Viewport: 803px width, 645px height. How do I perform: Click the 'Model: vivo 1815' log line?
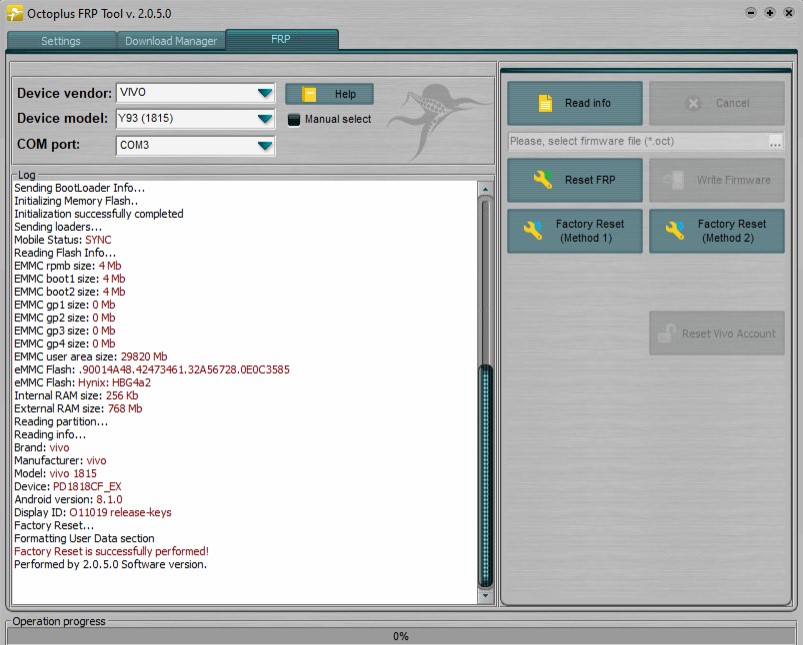pos(55,473)
